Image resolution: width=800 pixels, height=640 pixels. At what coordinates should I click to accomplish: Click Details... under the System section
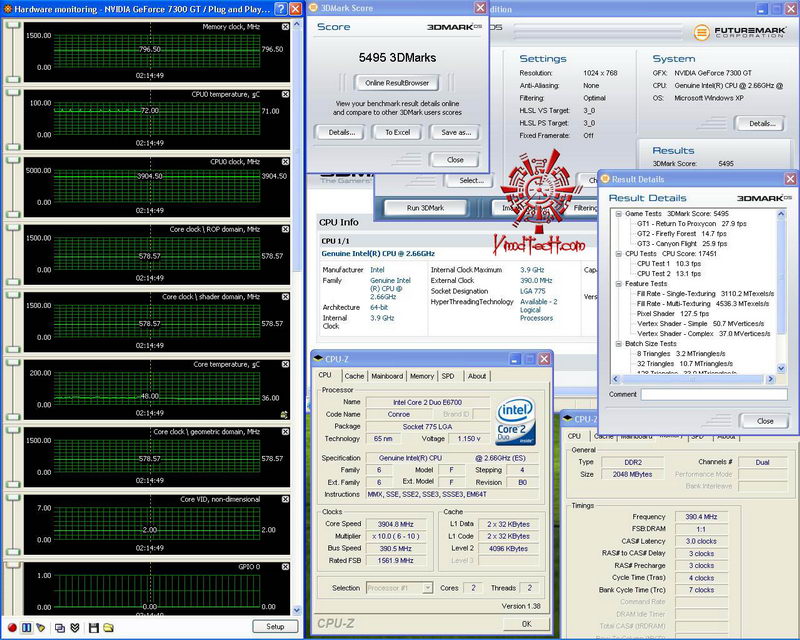pos(762,124)
